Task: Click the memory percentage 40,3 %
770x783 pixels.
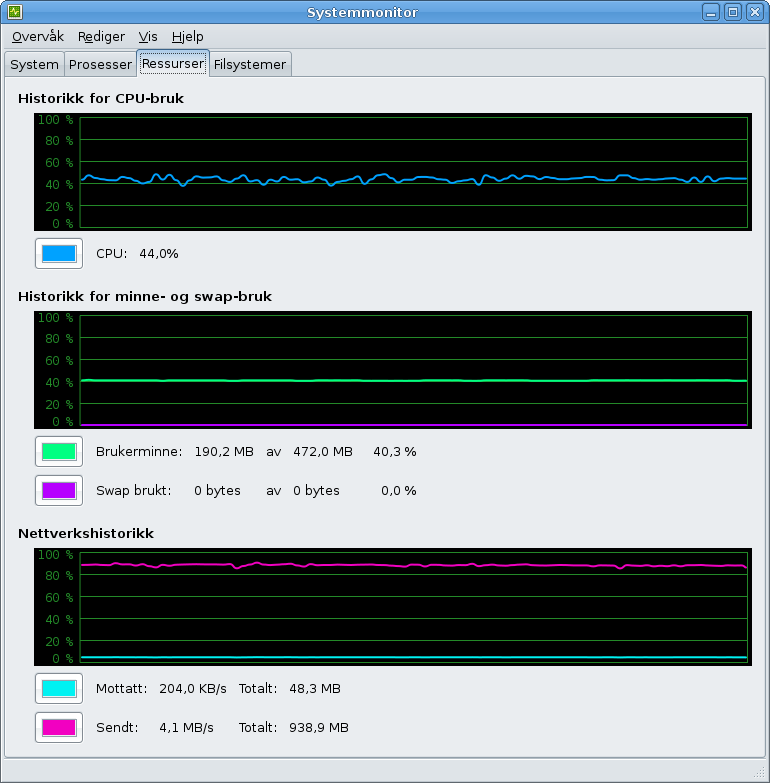Action: tap(394, 452)
